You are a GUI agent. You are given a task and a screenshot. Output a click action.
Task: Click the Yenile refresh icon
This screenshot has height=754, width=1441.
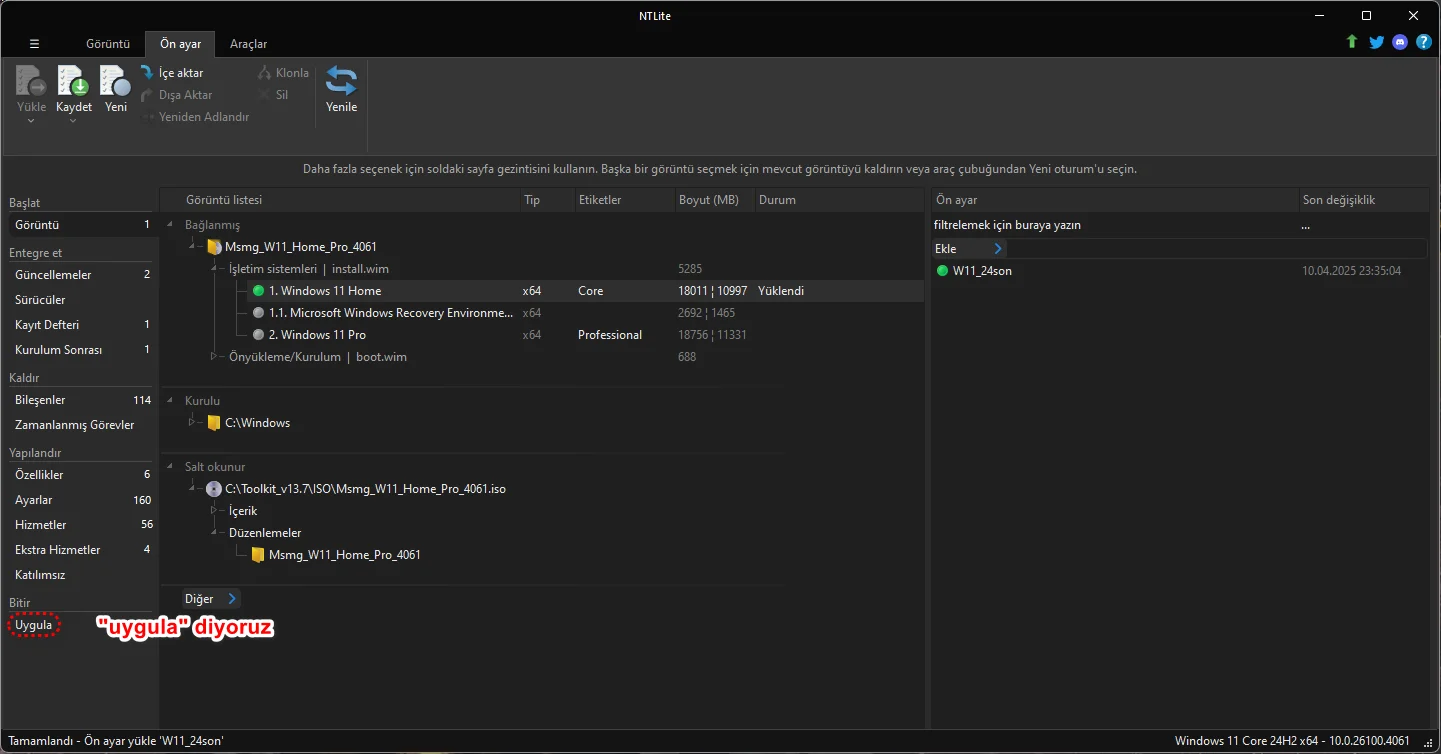[x=341, y=81]
